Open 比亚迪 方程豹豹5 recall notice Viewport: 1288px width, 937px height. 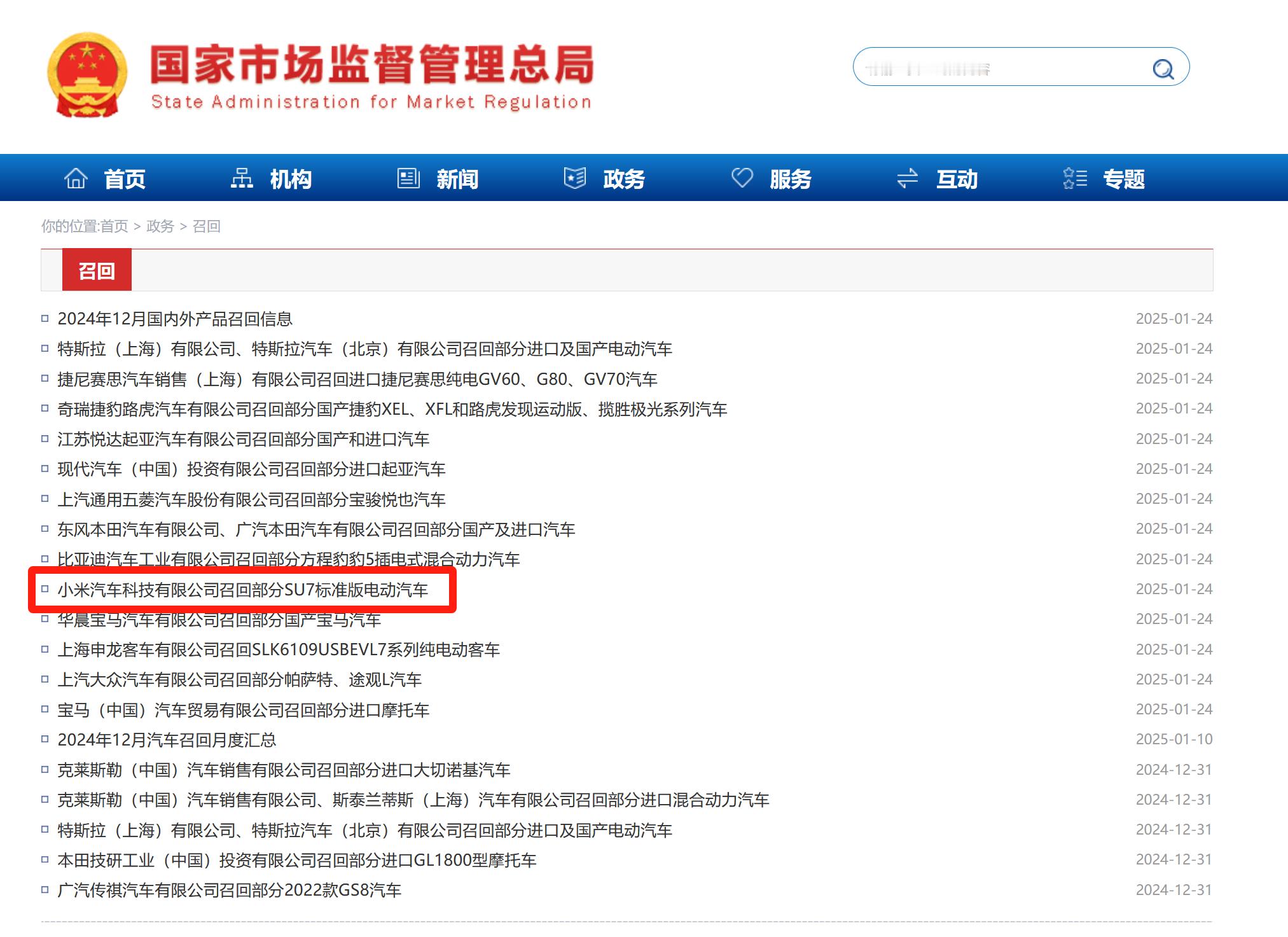[288, 559]
